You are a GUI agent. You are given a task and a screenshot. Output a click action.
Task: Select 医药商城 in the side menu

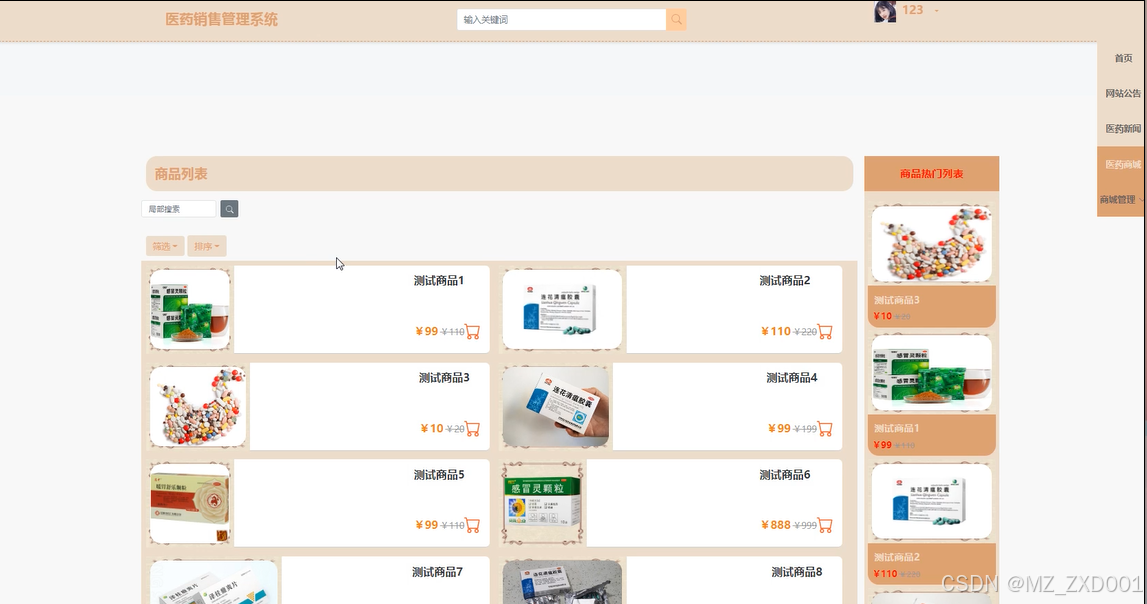1123,165
